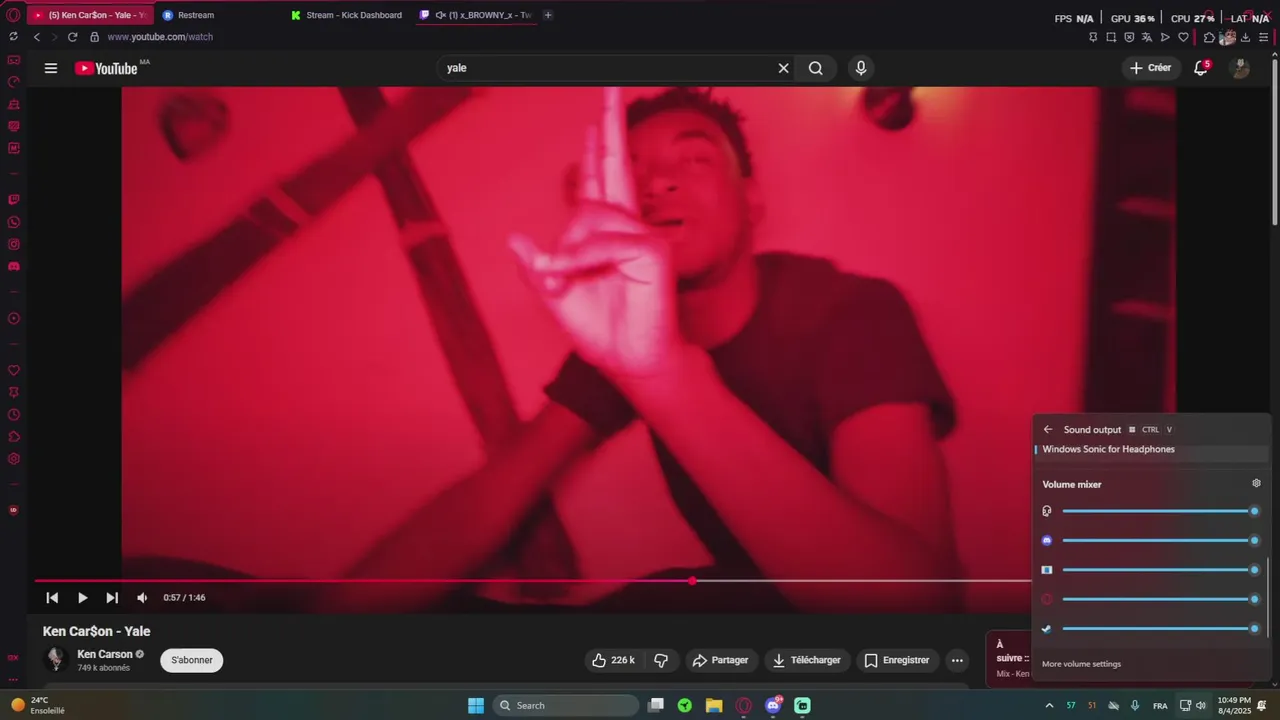This screenshot has width=1280, height=720.
Task: Open the clock showing 10:49 PM
Action: click(1232, 705)
